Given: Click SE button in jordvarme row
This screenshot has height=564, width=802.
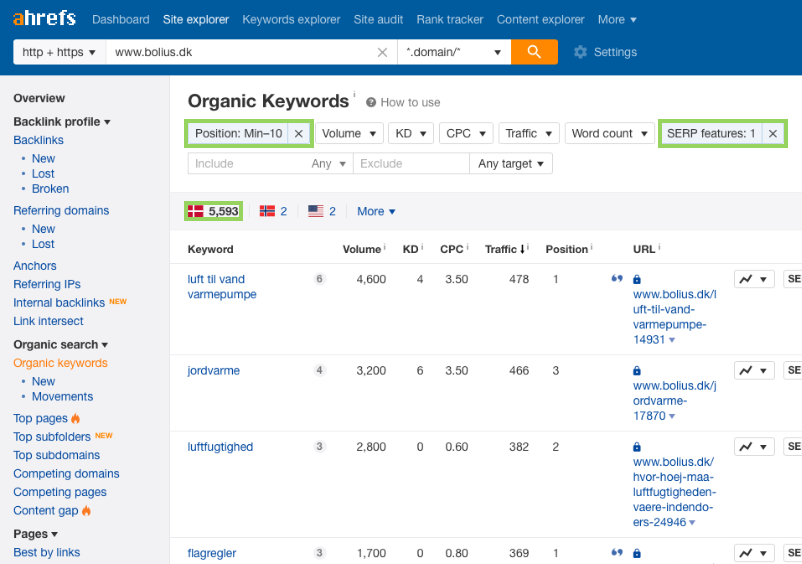Looking at the screenshot, I should (x=793, y=371).
